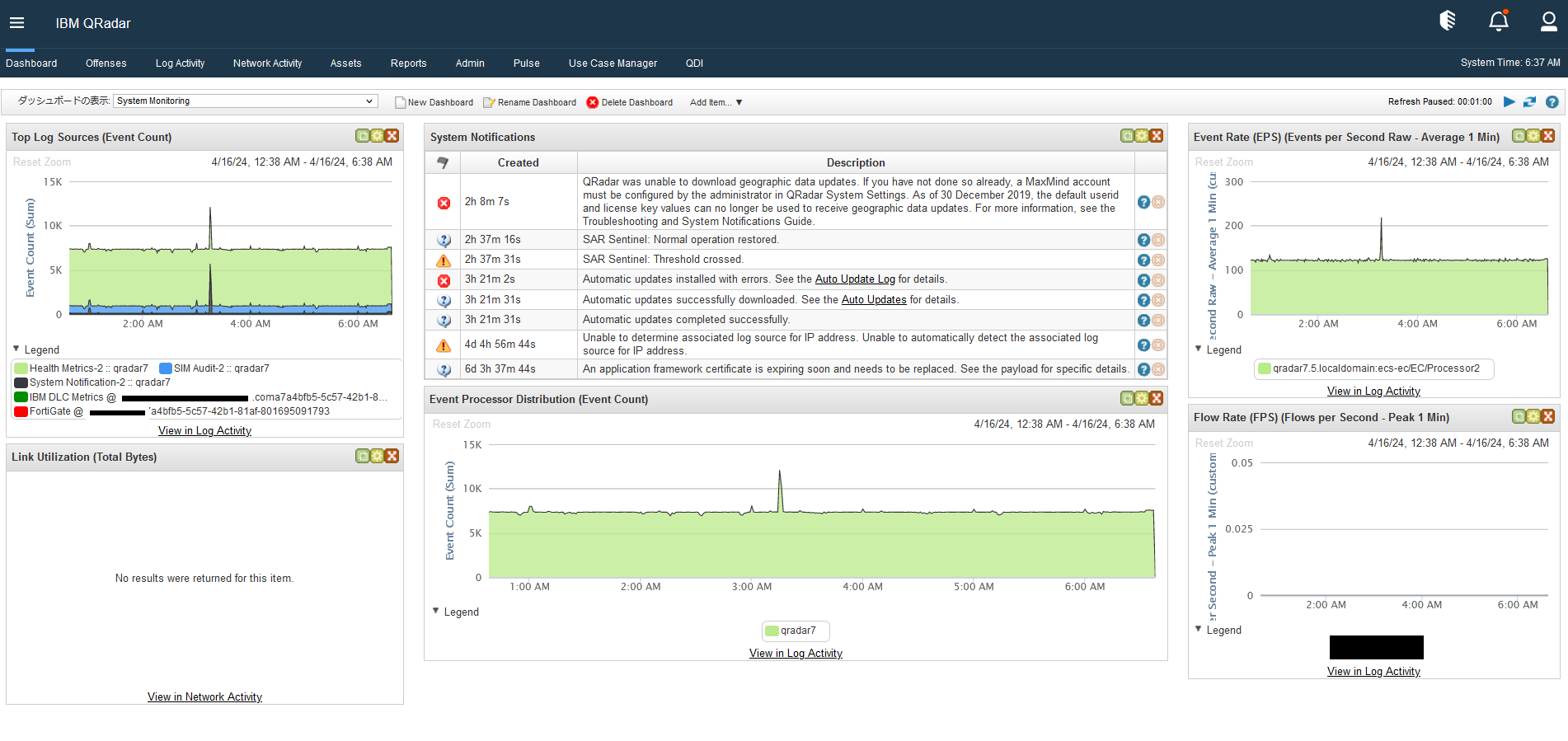Image resolution: width=1568 pixels, height=741 pixels.
Task: Detach the Top Log Sources panel
Action: click(363, 136)
